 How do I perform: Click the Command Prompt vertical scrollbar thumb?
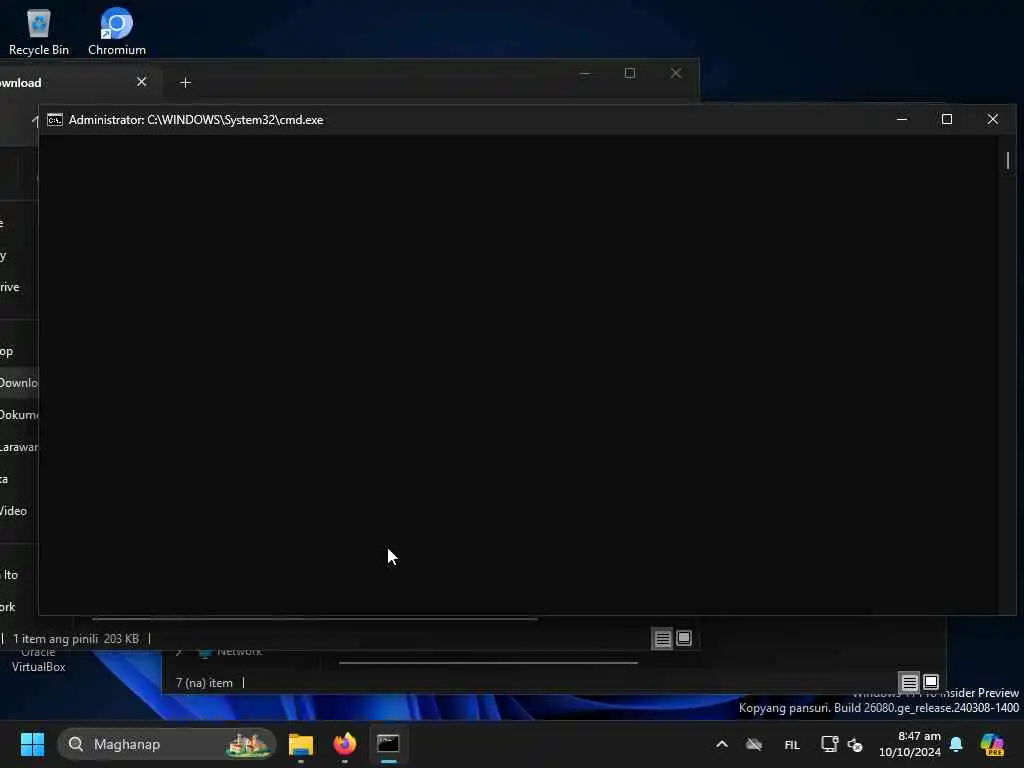point(1008,161)
